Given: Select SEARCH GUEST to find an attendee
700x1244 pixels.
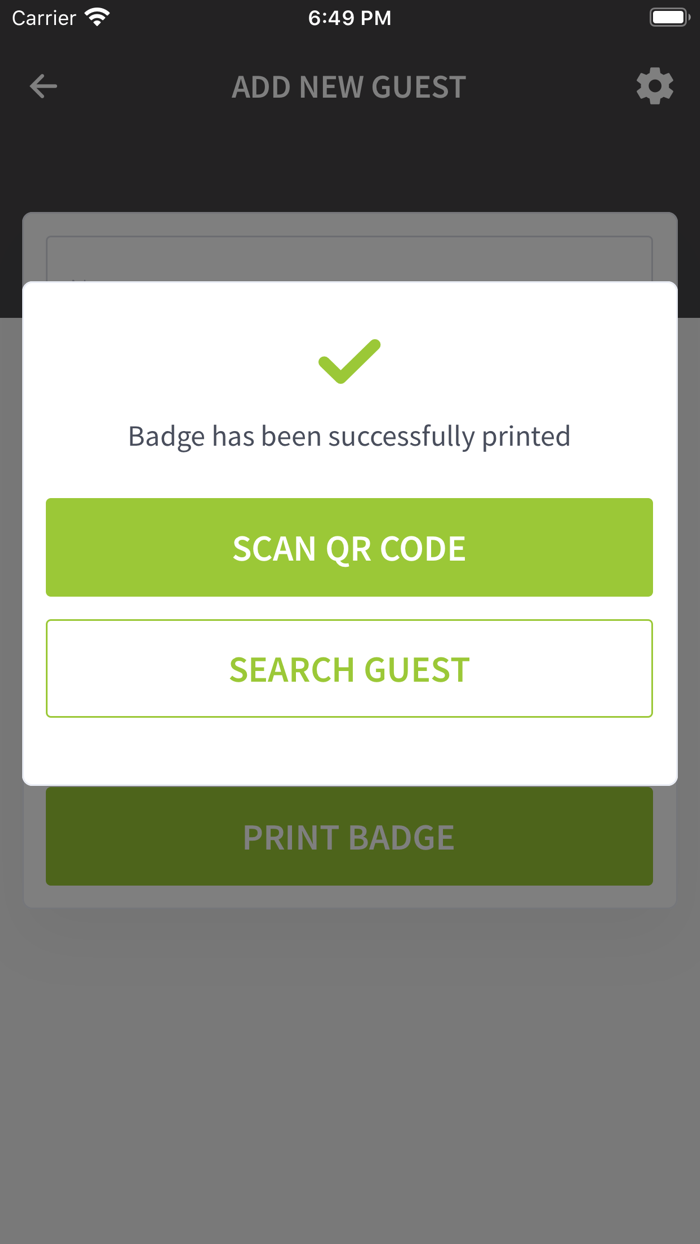Looking at the screenshot, I should point(349,668).
